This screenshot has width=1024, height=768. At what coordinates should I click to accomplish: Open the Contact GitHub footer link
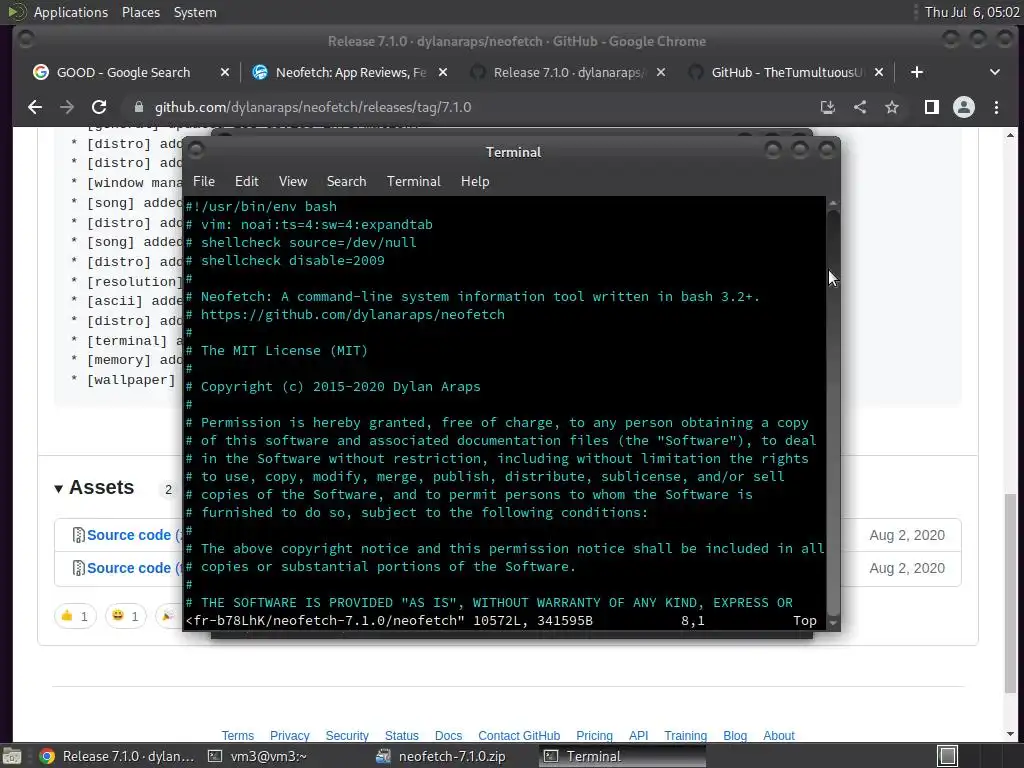click(519, 735)
